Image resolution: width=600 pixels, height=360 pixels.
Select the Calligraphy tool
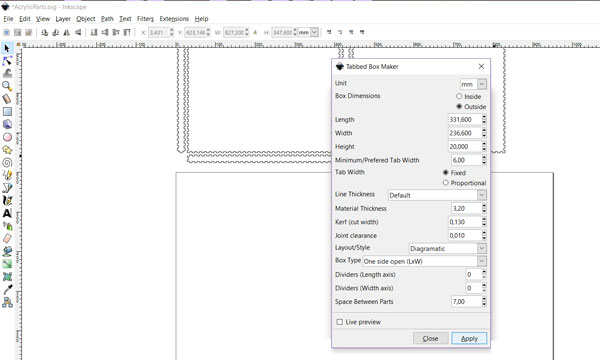(x=7, y=200)
